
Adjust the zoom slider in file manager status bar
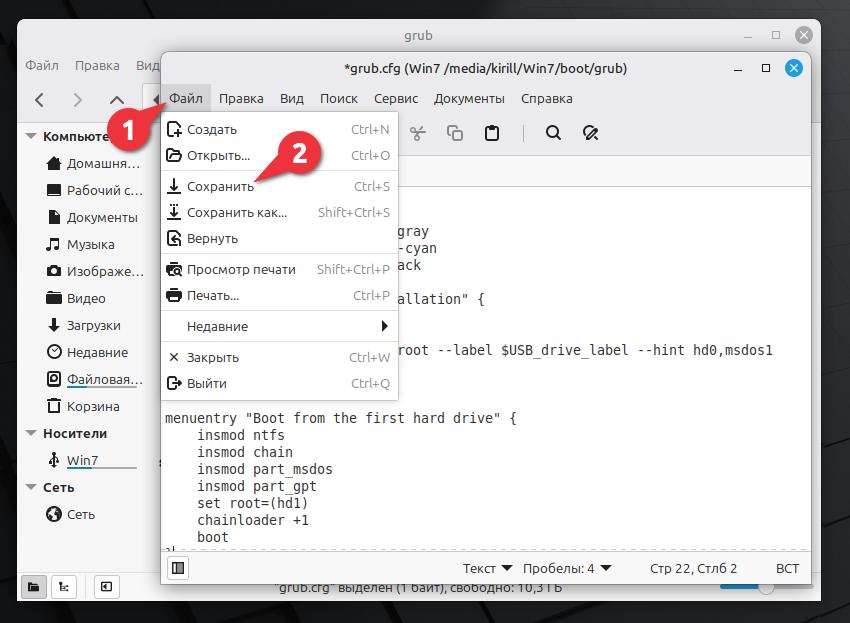(766, 588)
